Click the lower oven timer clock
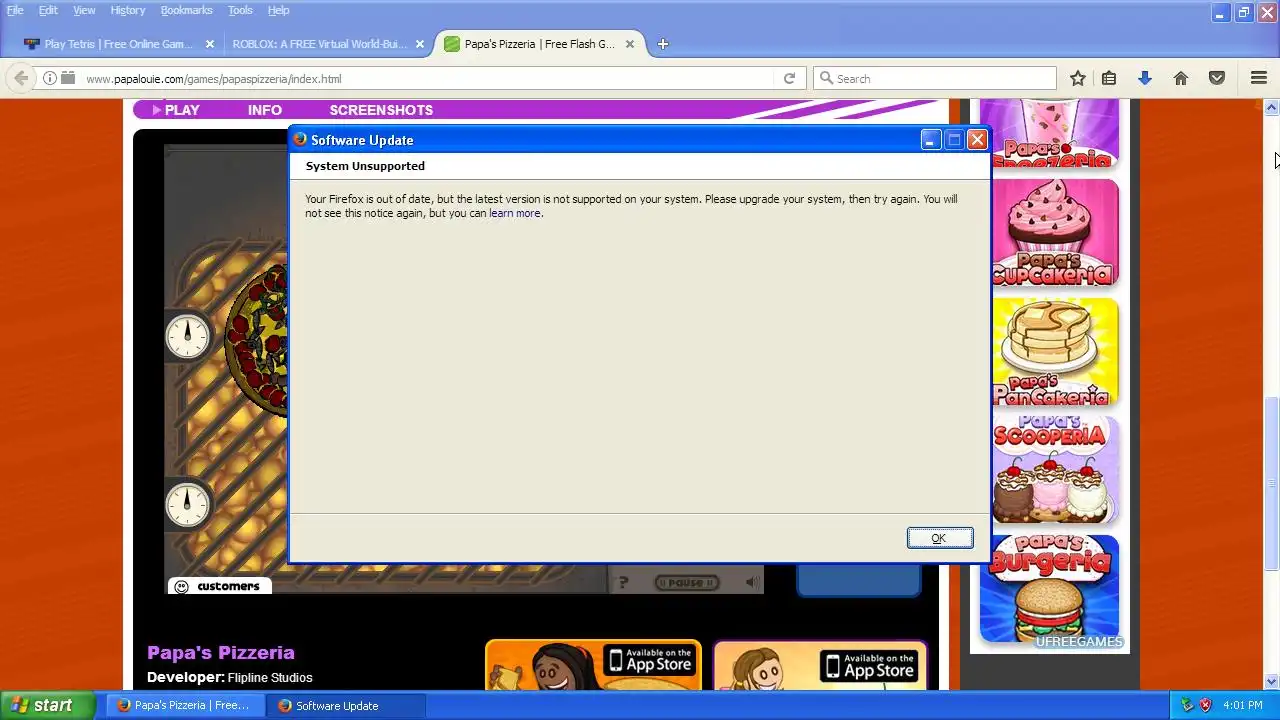The height and width of the screenshot is (720, 1280). (187, 504)
